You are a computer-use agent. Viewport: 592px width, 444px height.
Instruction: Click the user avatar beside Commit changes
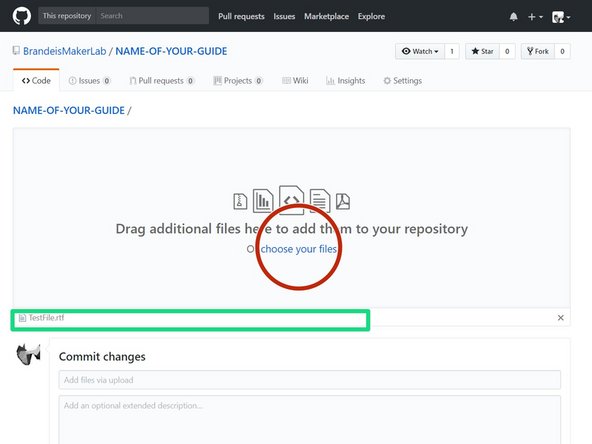[28, 354]
